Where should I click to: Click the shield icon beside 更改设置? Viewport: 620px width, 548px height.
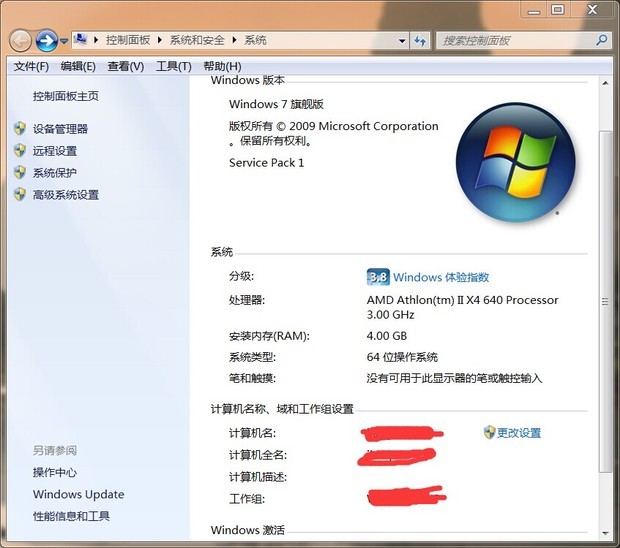click(489, 432)
